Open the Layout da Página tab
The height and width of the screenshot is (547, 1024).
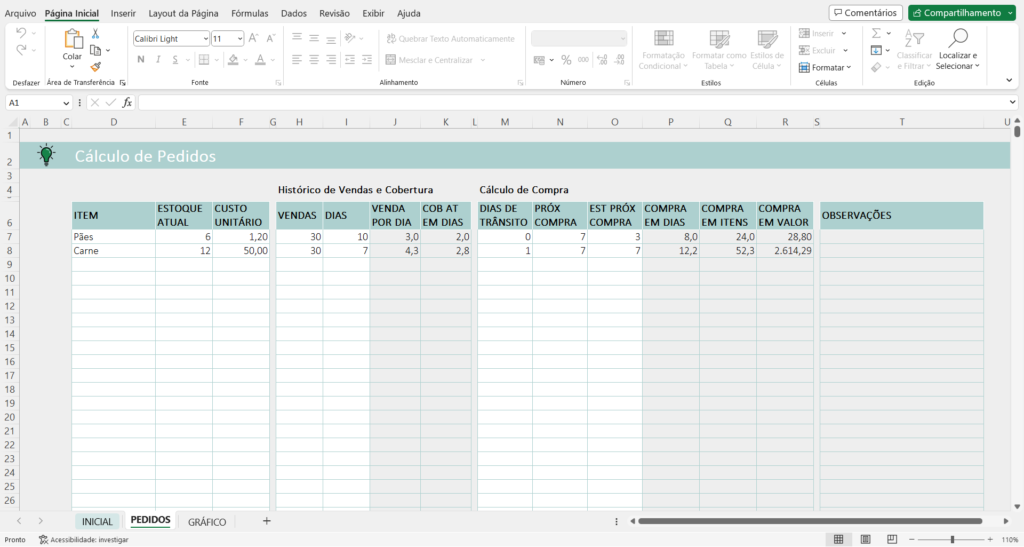184,13
